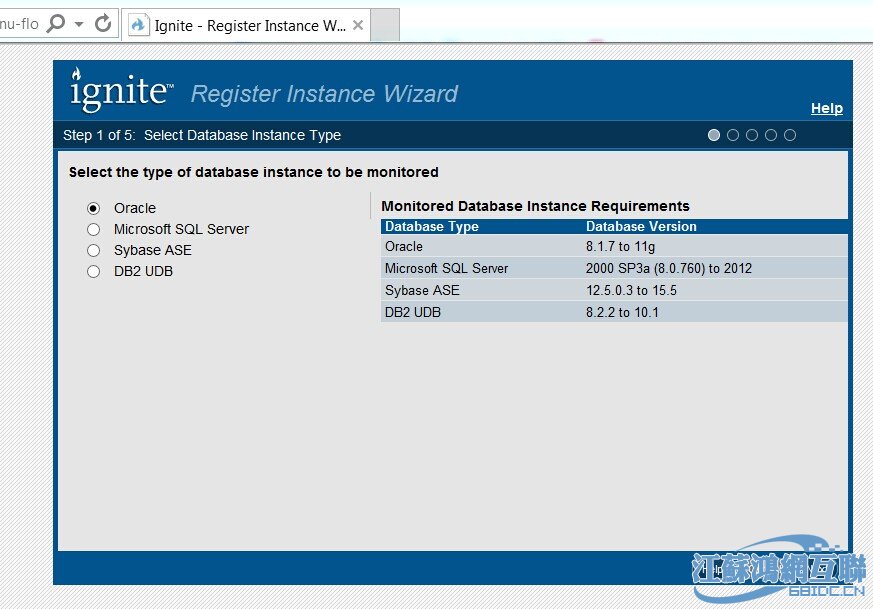Select the Microsoft SQL Server radio button
The width and height of the screenshot is (873, 609).
[x=94, y=229]
